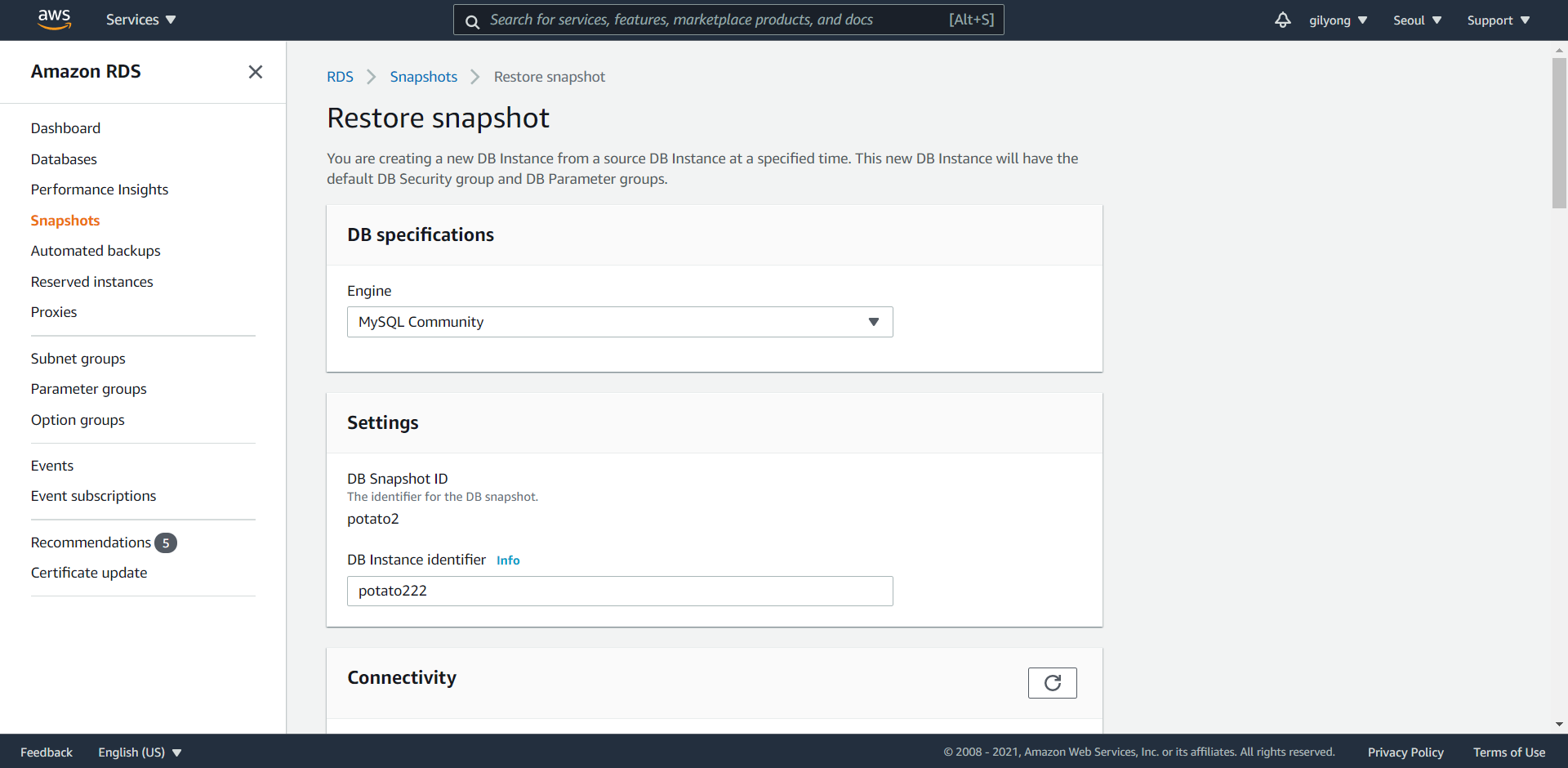This screenshot has width=1568, height=768.
Task: Click the AWS logo home icon
Action: click(55, 20)
